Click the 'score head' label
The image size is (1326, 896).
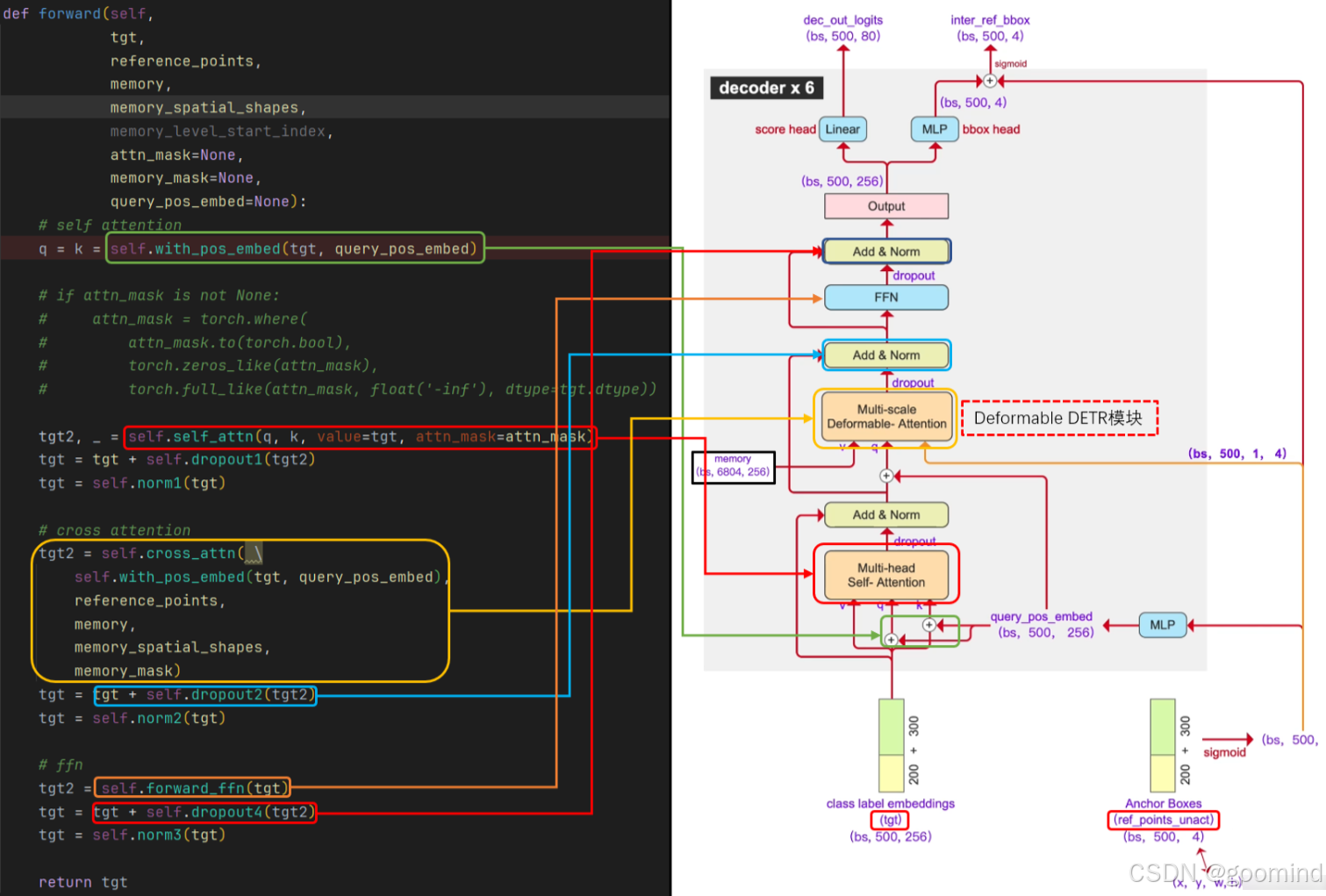coord(785,129)
